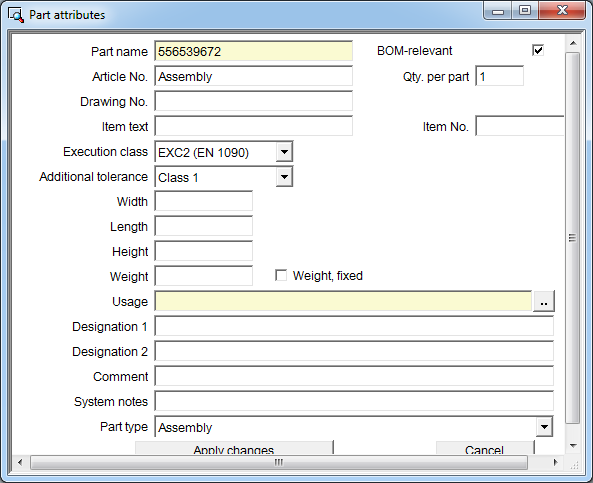
Task: Click the horizontal scrollbar right arrow
Action: (x=555, y=462)
